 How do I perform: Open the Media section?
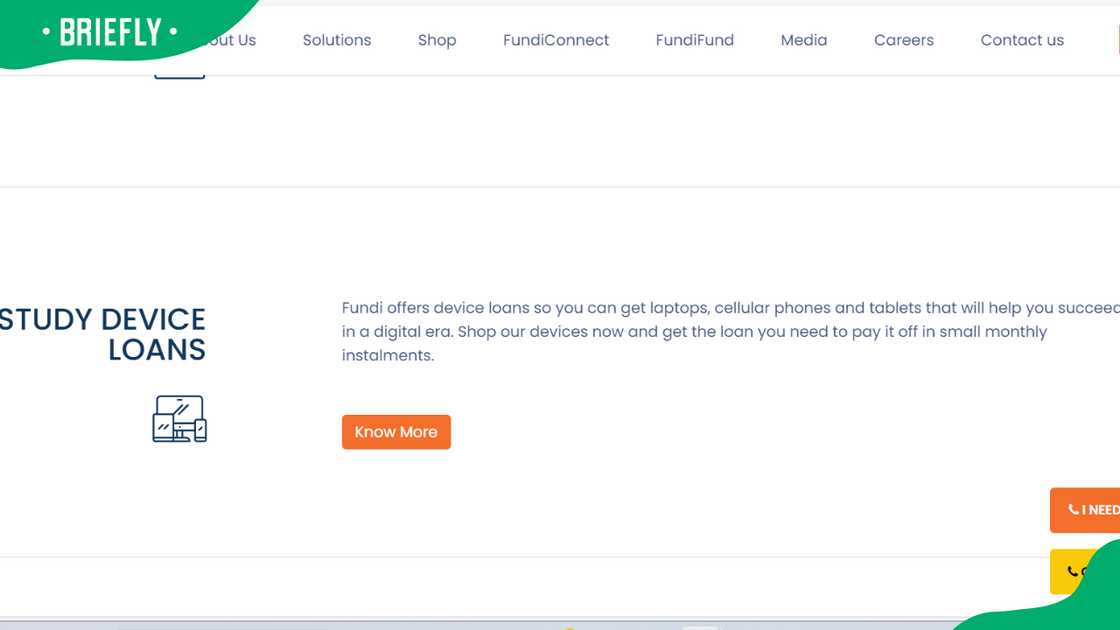pos(803,40)
